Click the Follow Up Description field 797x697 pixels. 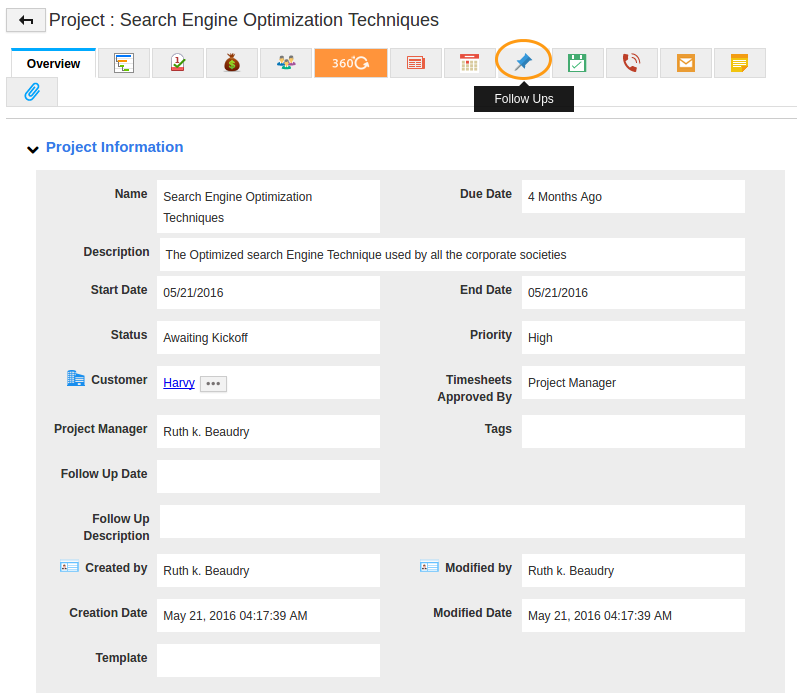pyautogui.click(x=452, y=521)
